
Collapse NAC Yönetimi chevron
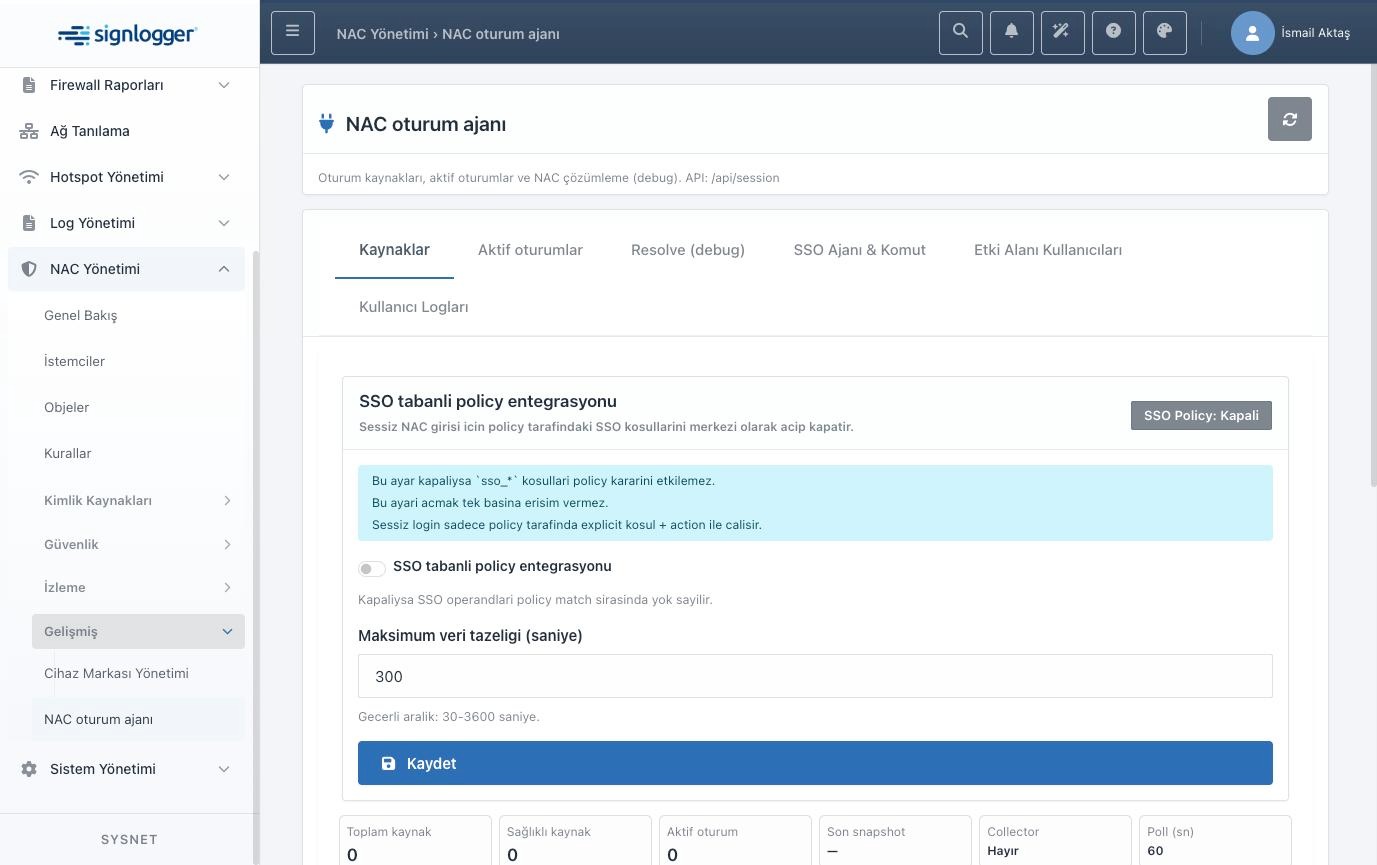[x=224, y=269]
